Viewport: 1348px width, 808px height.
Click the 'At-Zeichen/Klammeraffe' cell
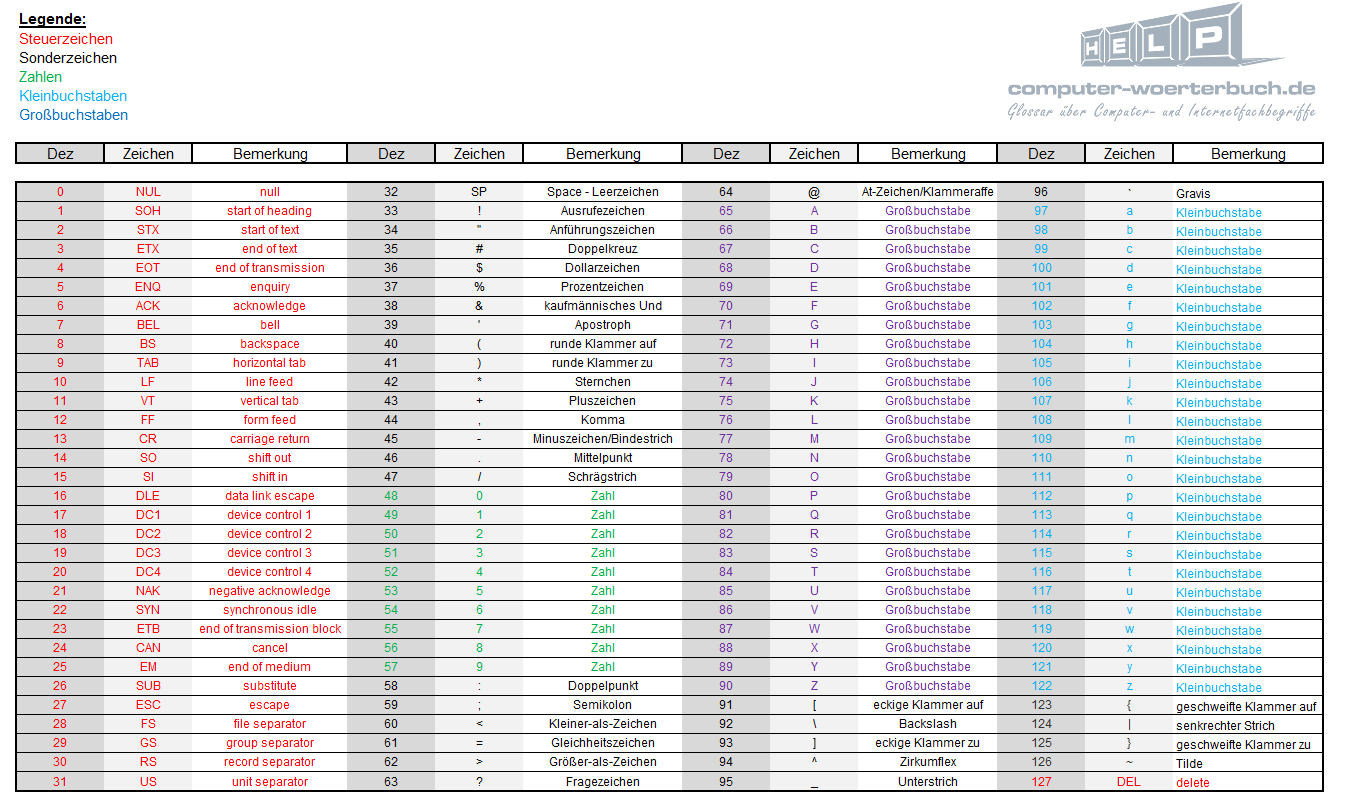tap(928, 192)
